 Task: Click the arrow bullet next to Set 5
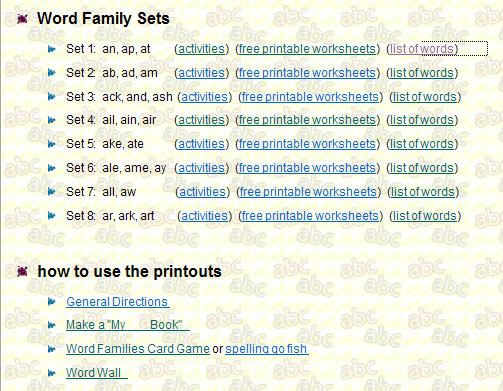pyautogui.click(x=52, y=144)
